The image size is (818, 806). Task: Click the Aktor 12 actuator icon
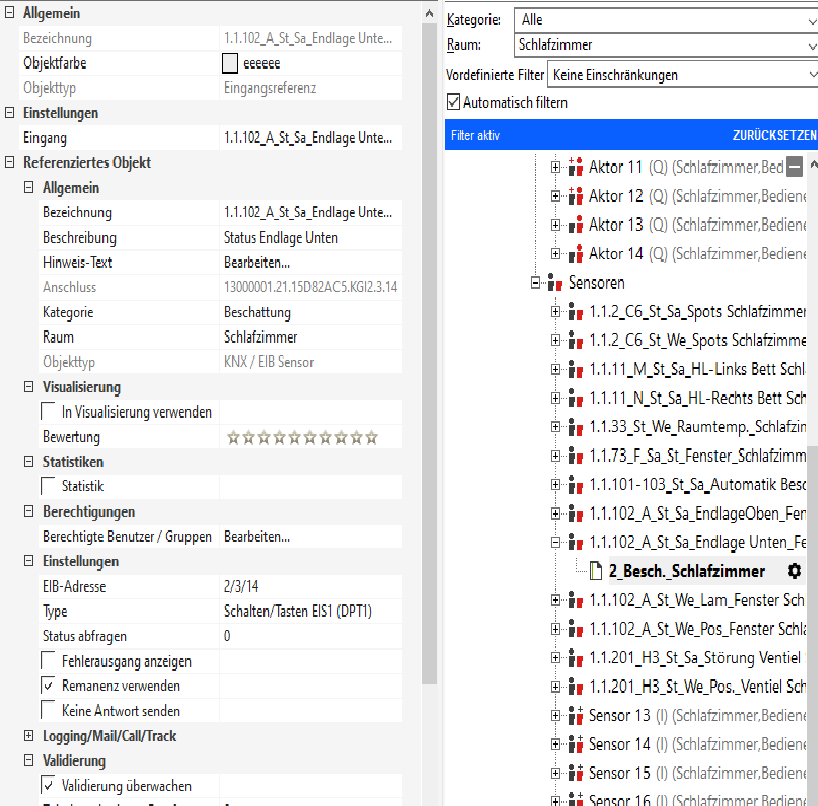575,196
